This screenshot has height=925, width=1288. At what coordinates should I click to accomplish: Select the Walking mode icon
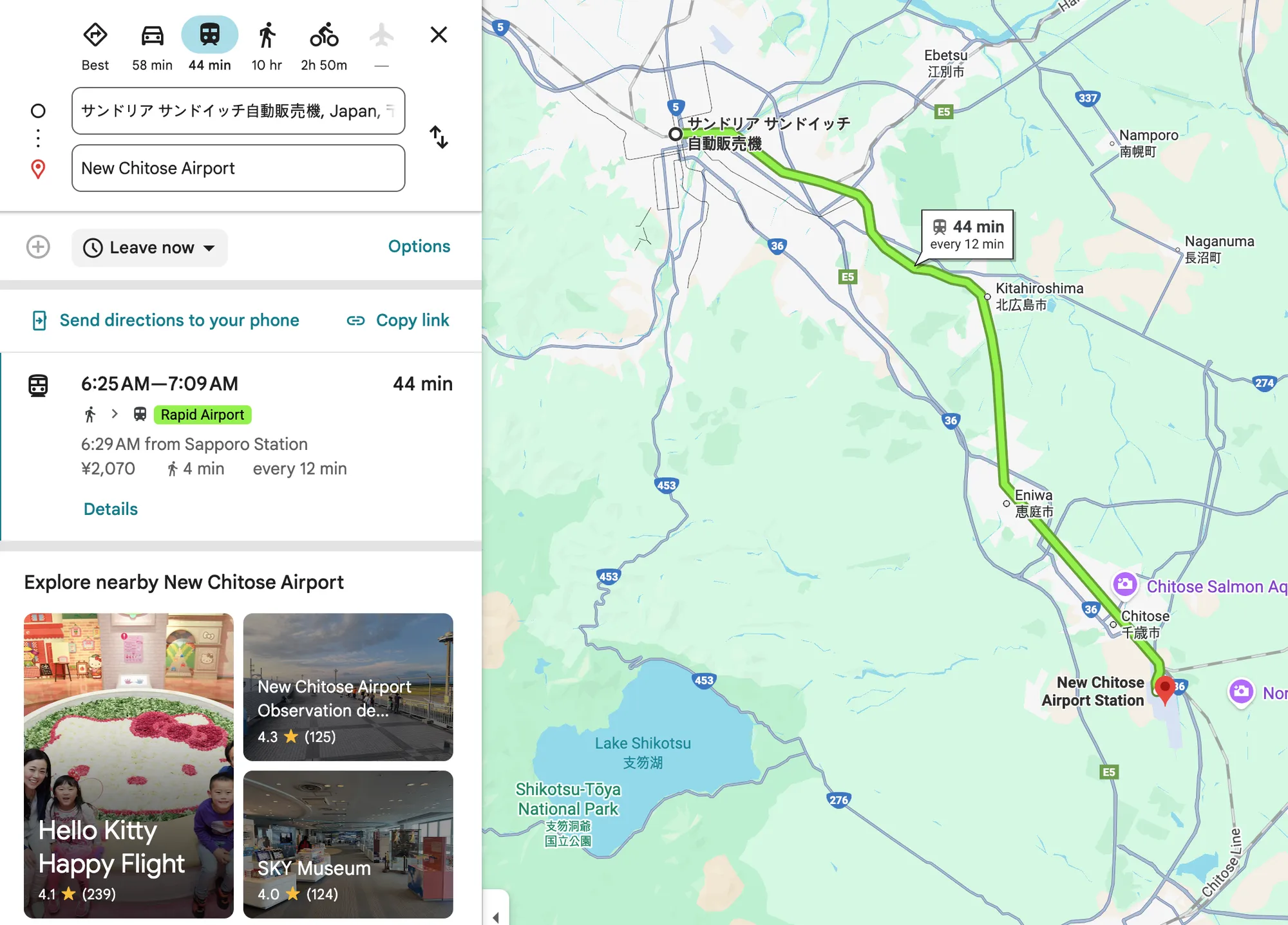click(267, 35)
